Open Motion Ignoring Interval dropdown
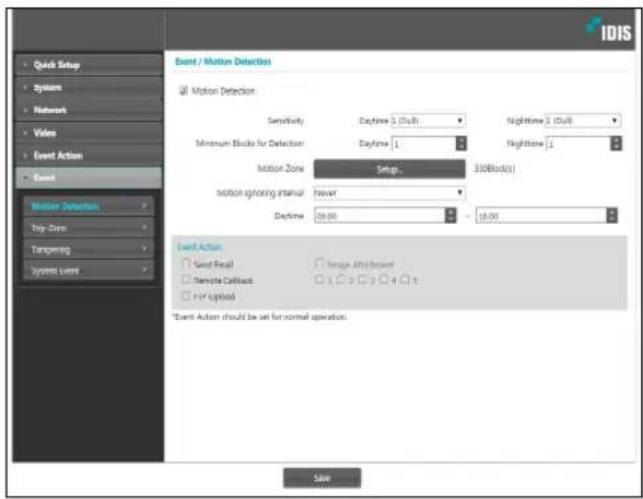Image resolution: width=643 pixels, height=499 pixels. click(x=390, y=193)
